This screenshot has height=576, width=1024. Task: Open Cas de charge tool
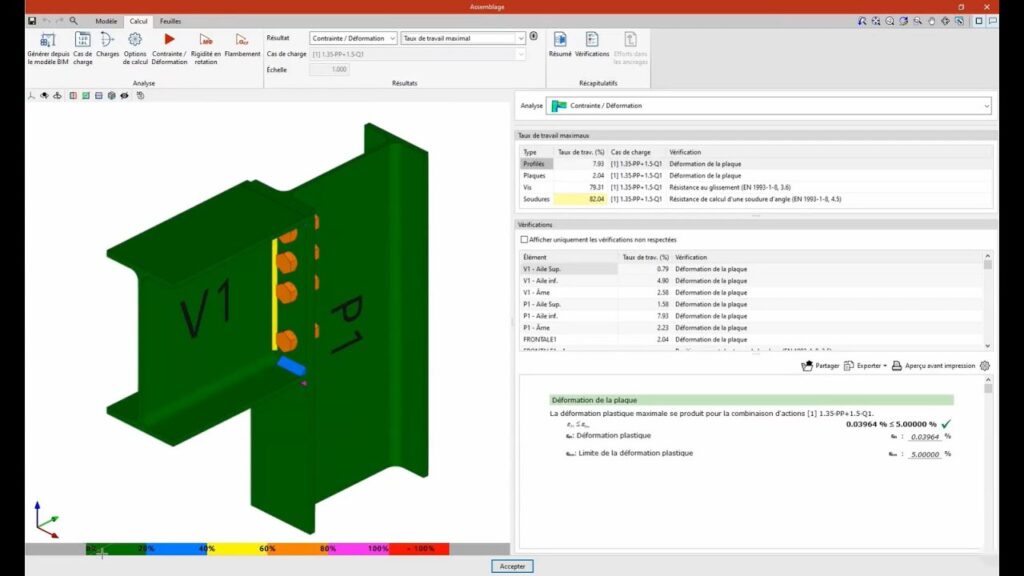[83, 41]
